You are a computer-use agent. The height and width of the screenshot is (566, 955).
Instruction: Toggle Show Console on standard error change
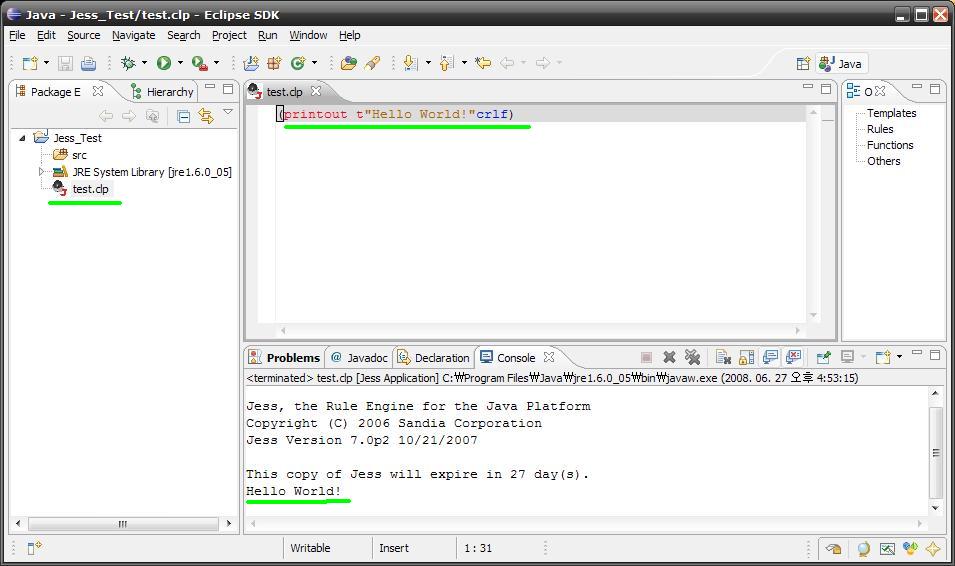click(x=794, y=357)
